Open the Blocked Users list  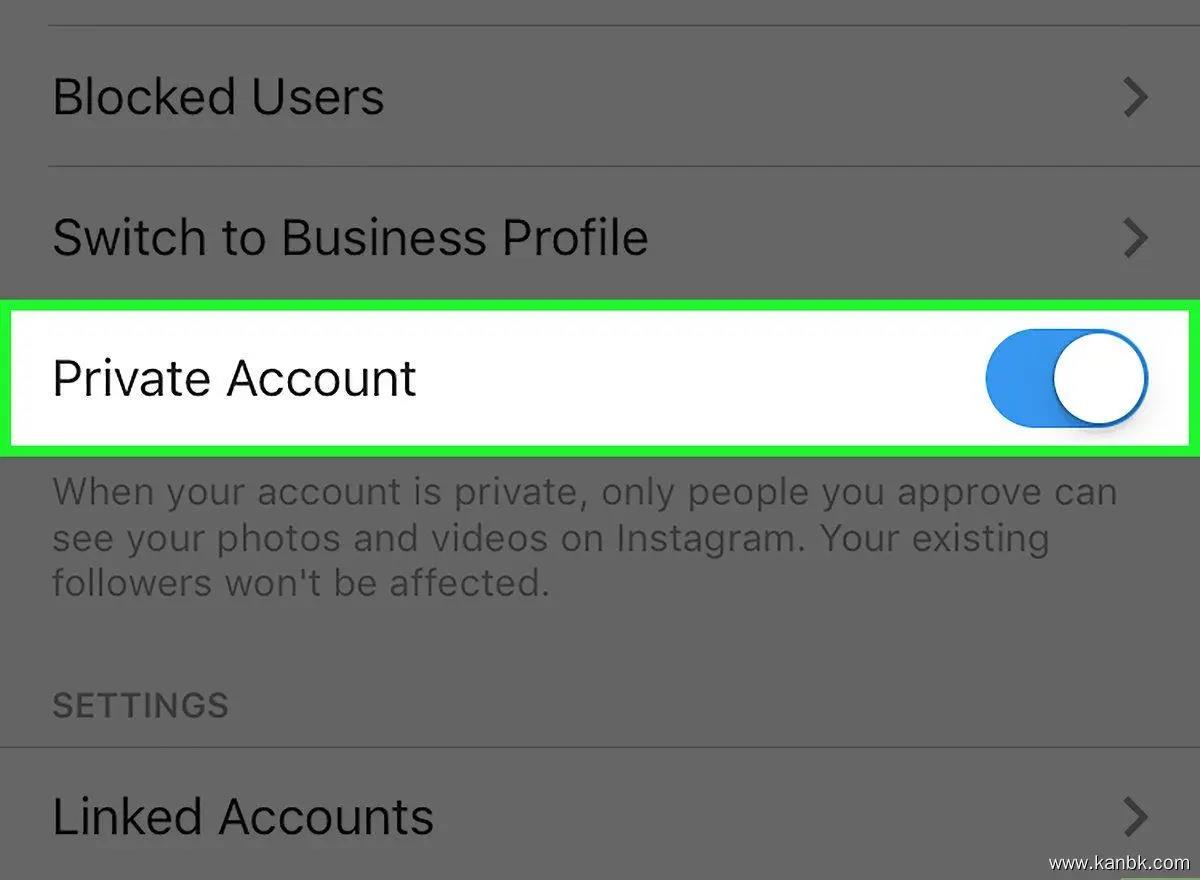coord(218,98)
